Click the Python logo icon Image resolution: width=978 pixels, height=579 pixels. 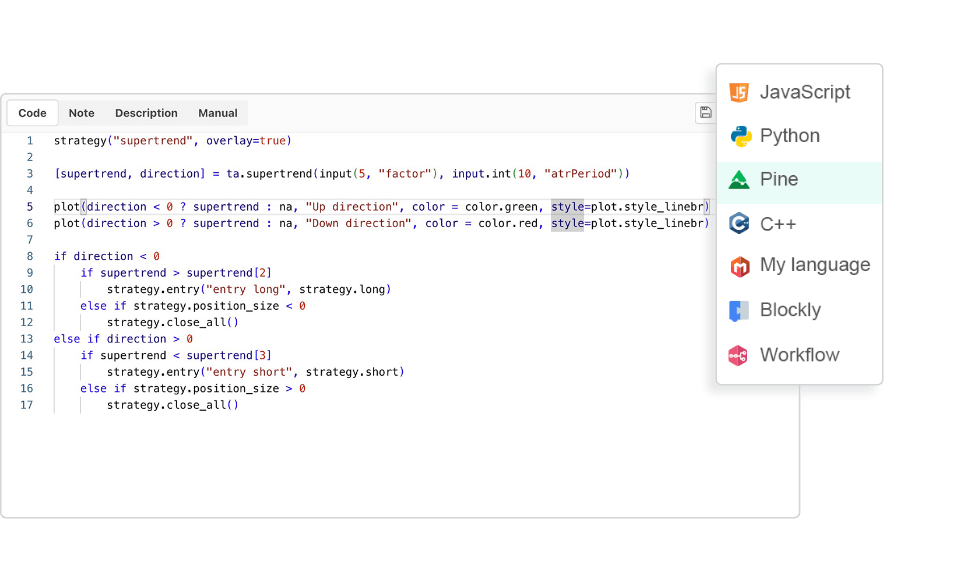741,136
